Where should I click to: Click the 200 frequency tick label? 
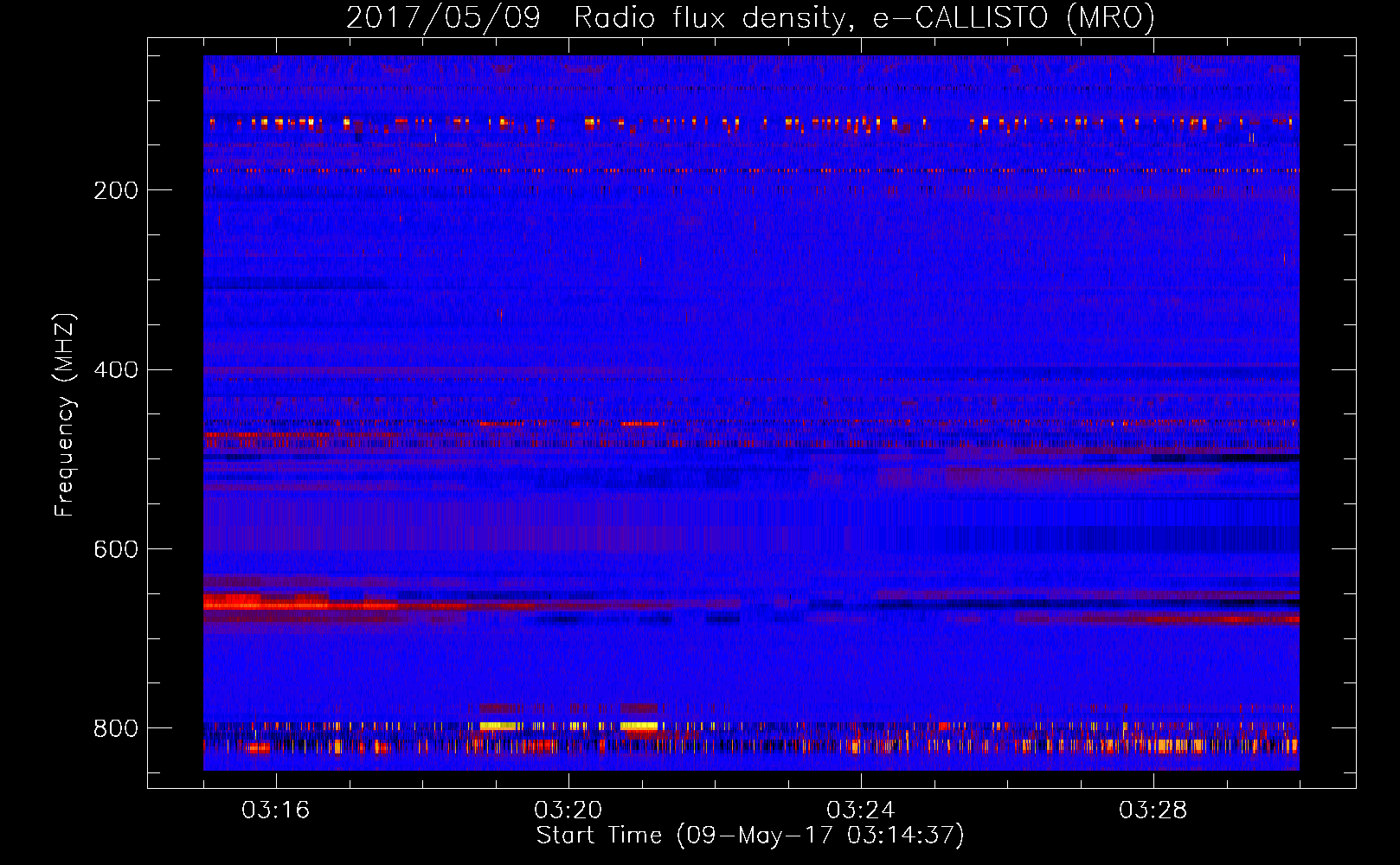tap(116, 190)
